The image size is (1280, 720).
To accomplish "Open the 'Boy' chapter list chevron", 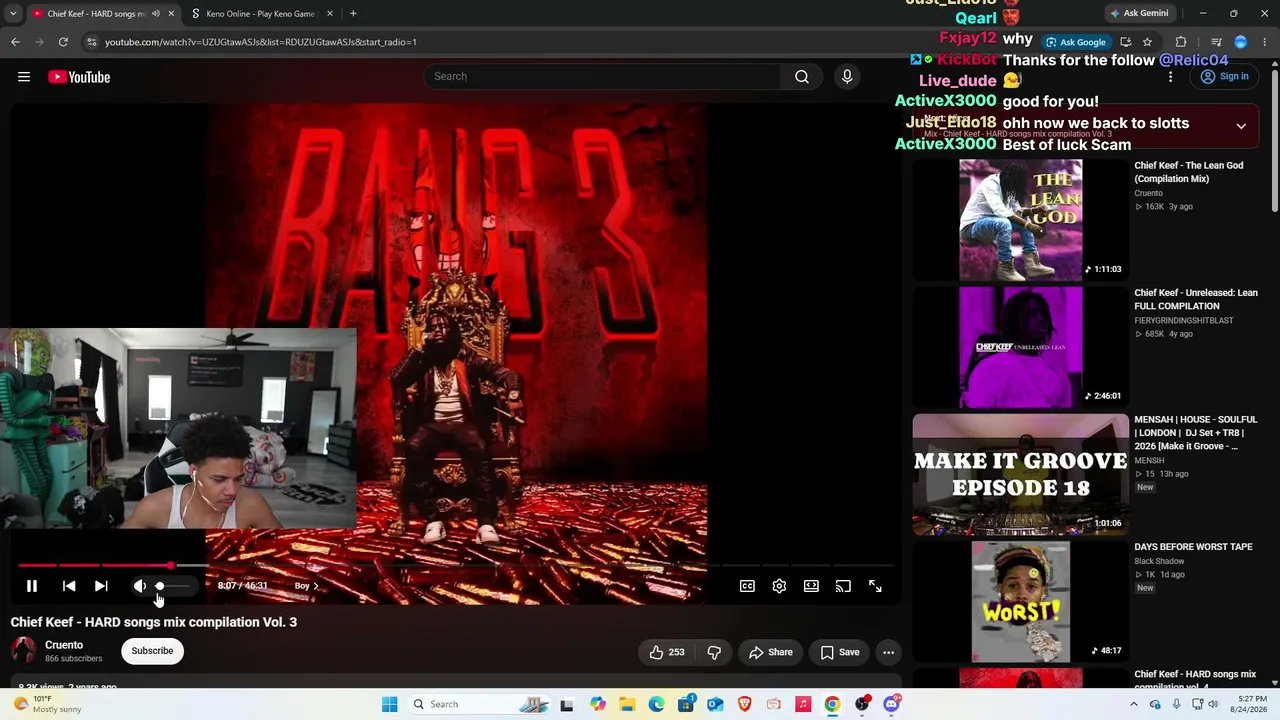I will click(x=316, y=586).
